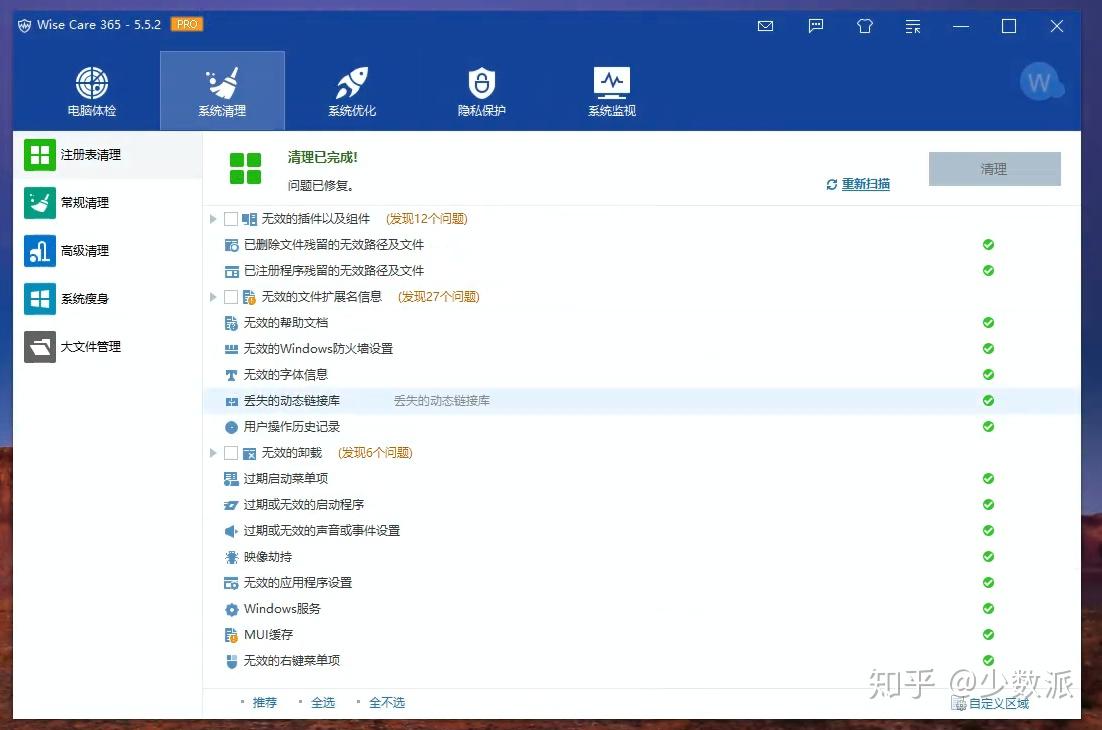Open the 系统监视 (System Monitor) module
The image size is (1102, 730).
click(611, 90)
